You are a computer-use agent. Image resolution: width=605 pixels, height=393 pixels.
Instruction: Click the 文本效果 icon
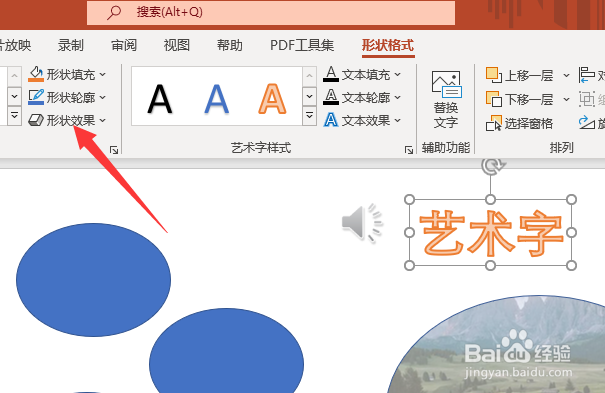click(x=331, y=120)
